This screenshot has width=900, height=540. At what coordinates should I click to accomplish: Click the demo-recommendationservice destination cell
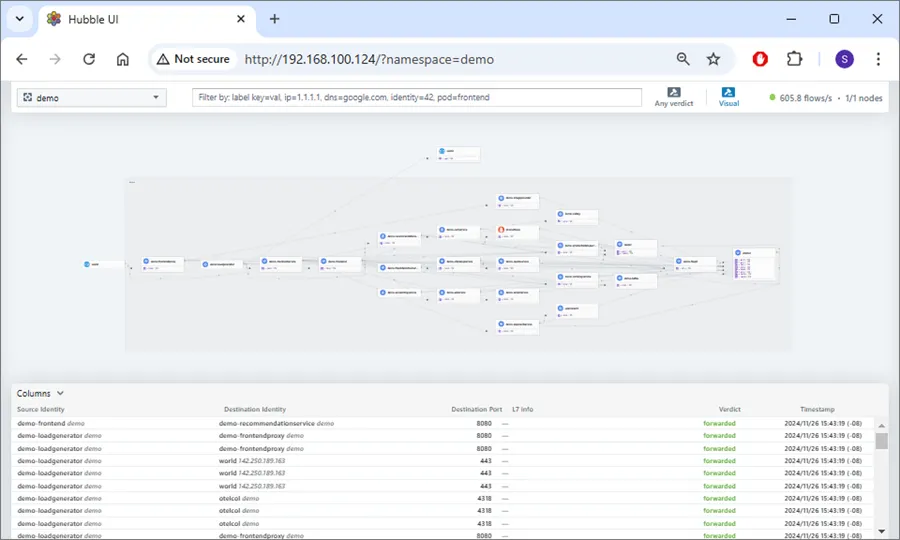[x=276, y=424]
